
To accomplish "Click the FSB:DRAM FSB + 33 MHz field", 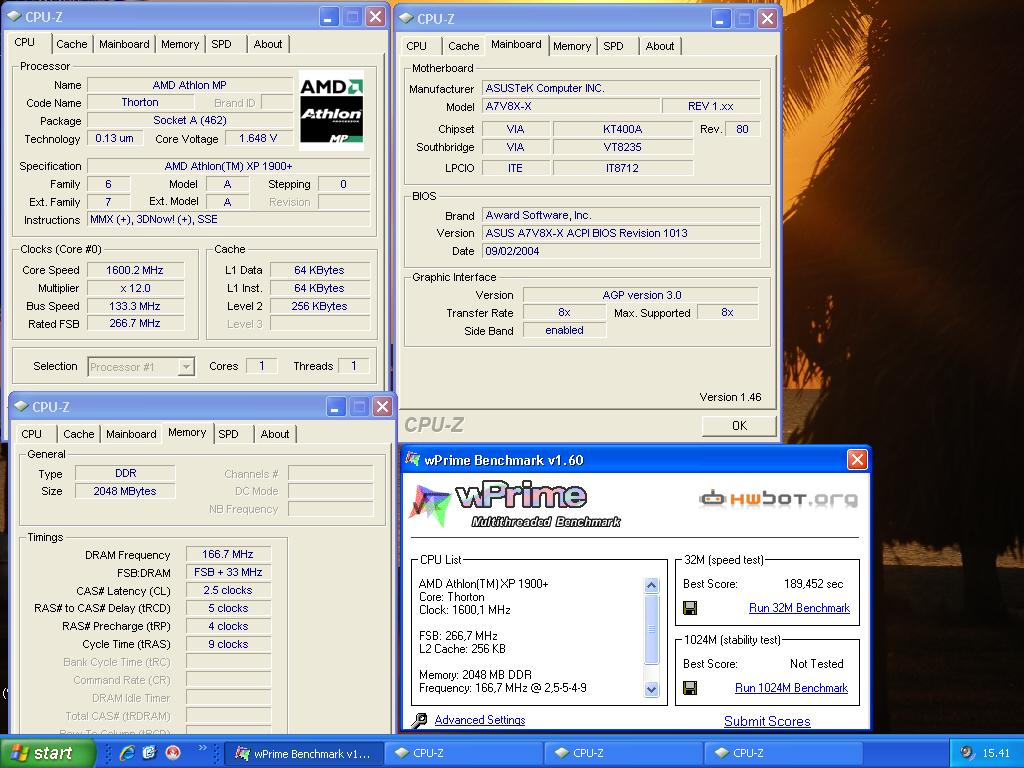I will coord(228,572).
